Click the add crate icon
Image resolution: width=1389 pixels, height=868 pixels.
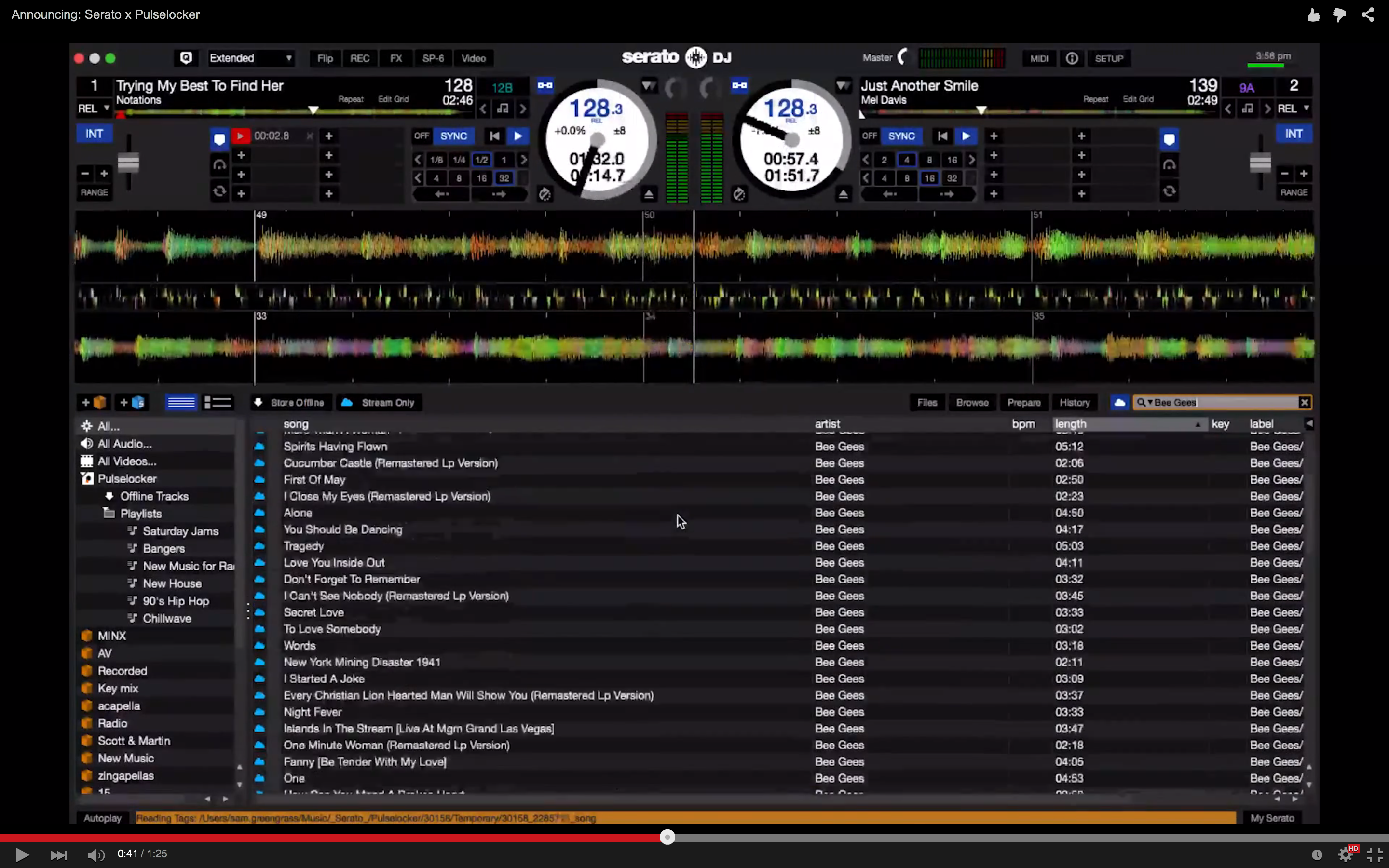94,403
